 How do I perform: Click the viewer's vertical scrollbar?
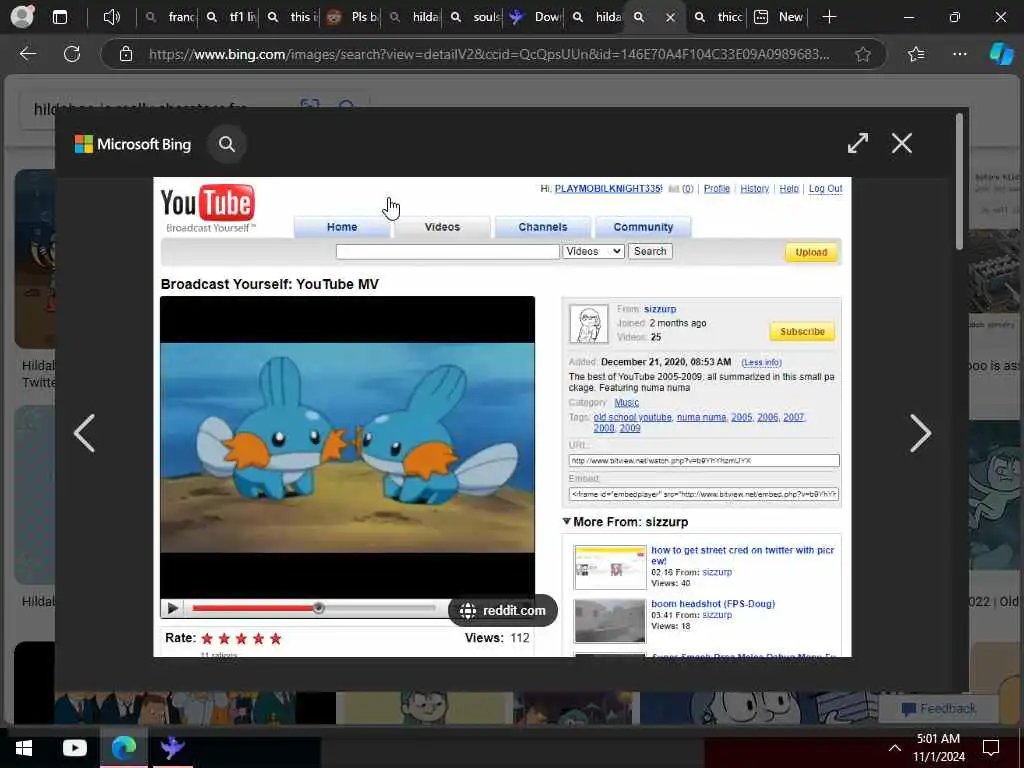click(959, 182)
